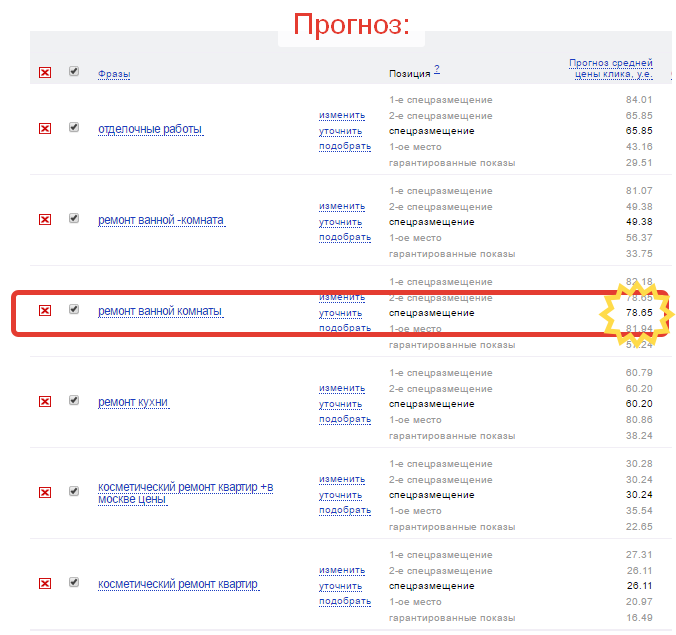Open the footnote 2 link beside "Позиция"

(x=437, y=69)
